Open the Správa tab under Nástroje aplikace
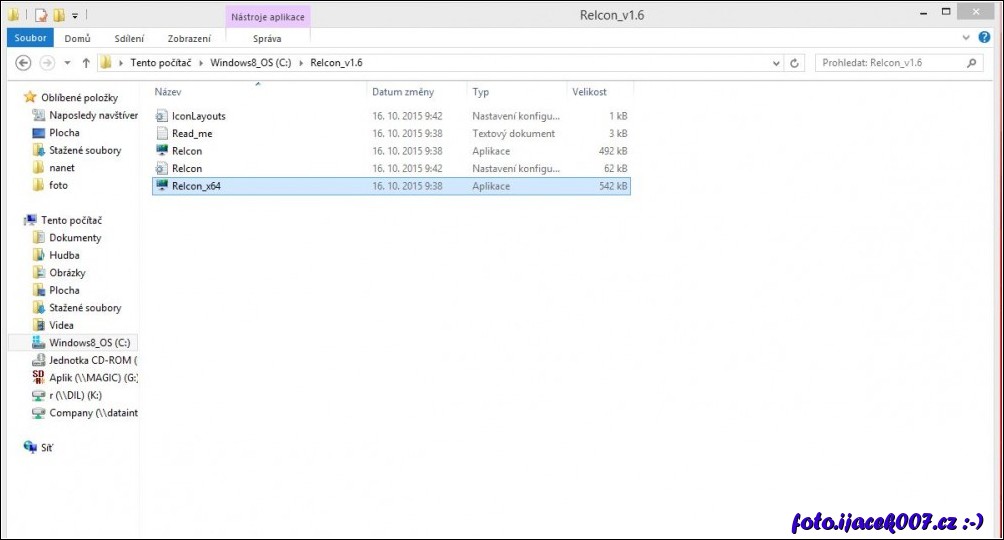This screenshot has width=1004, height=540. (x=268, y=38)
